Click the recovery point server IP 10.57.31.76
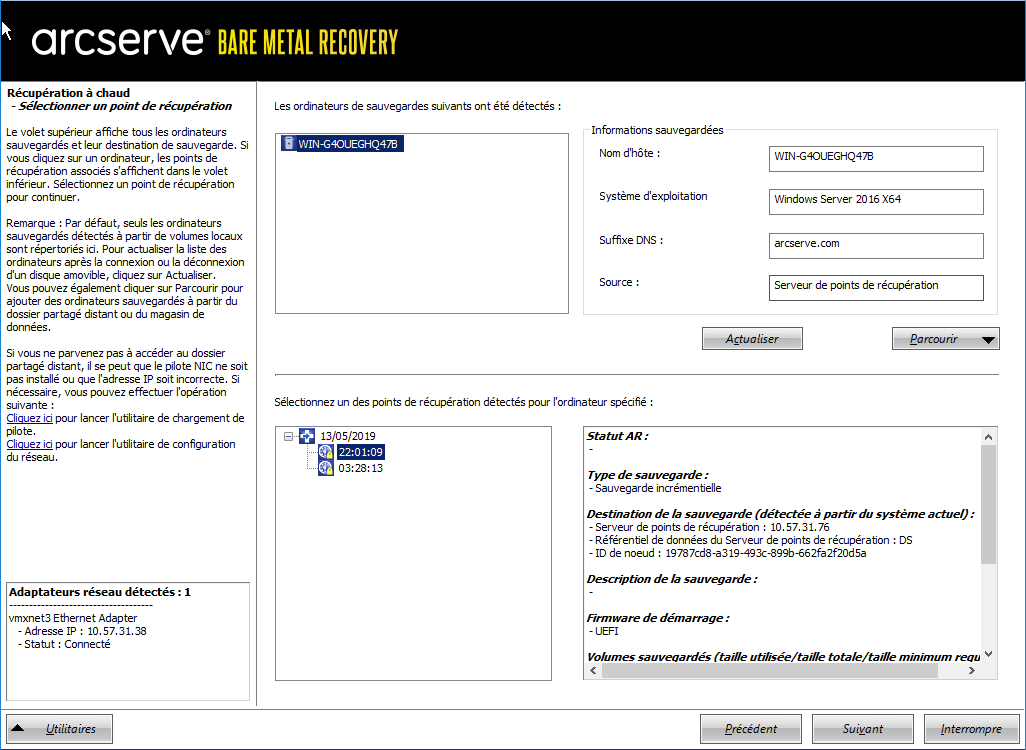Image resolution: width=1026 pixels, height=750 pixels. point(800,527)
